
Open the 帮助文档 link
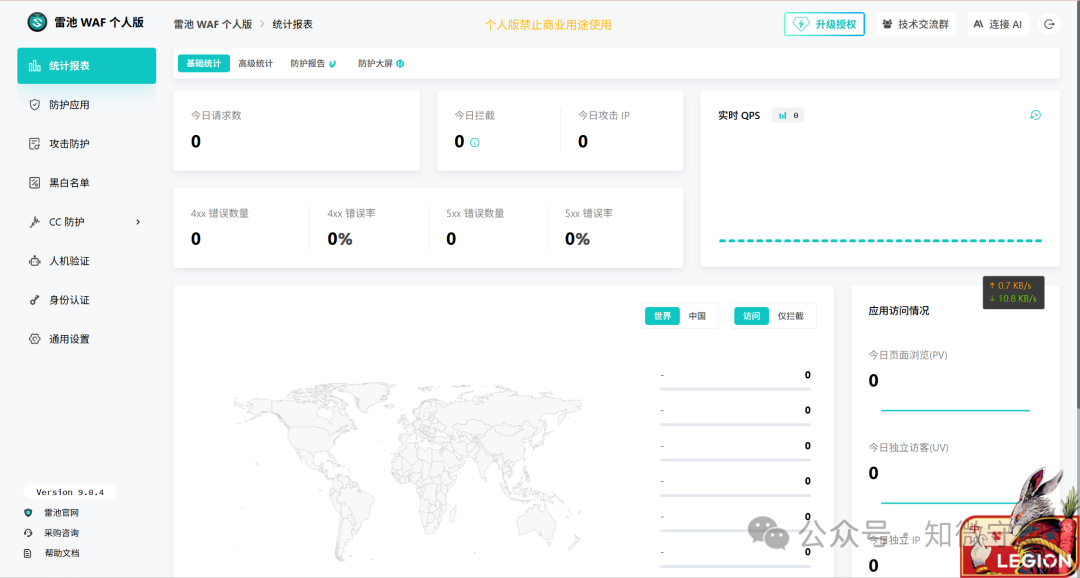pos(61,553)
